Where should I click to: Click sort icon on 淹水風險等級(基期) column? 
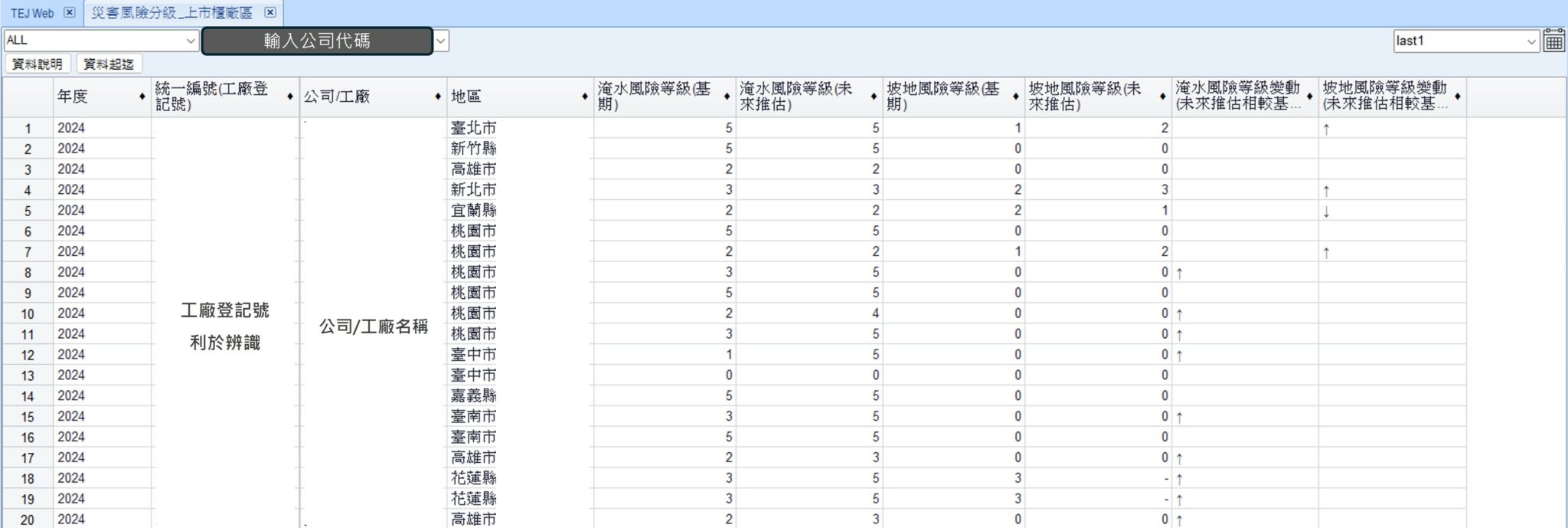coord(727,97)
